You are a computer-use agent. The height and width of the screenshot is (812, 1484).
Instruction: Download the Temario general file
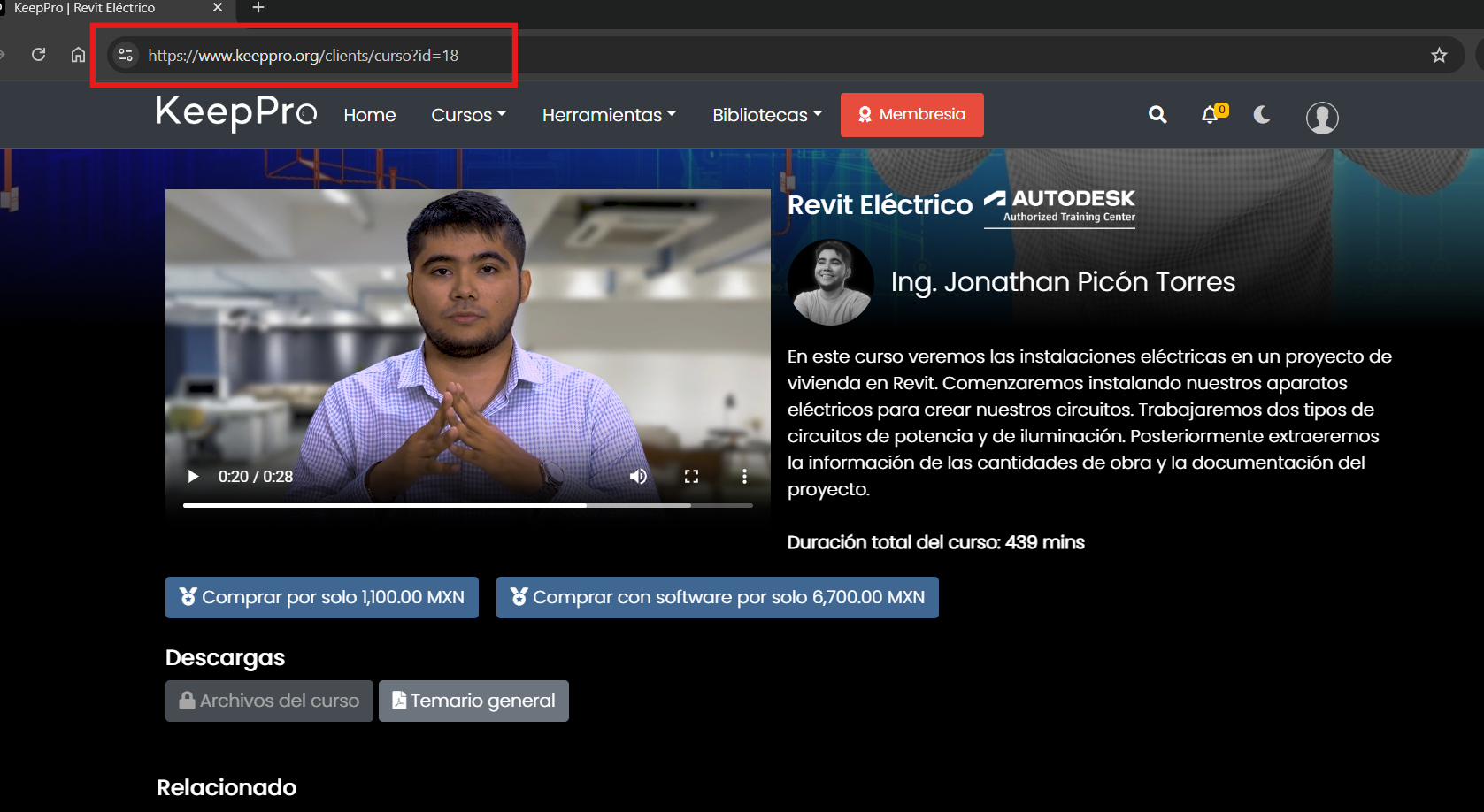473,701
